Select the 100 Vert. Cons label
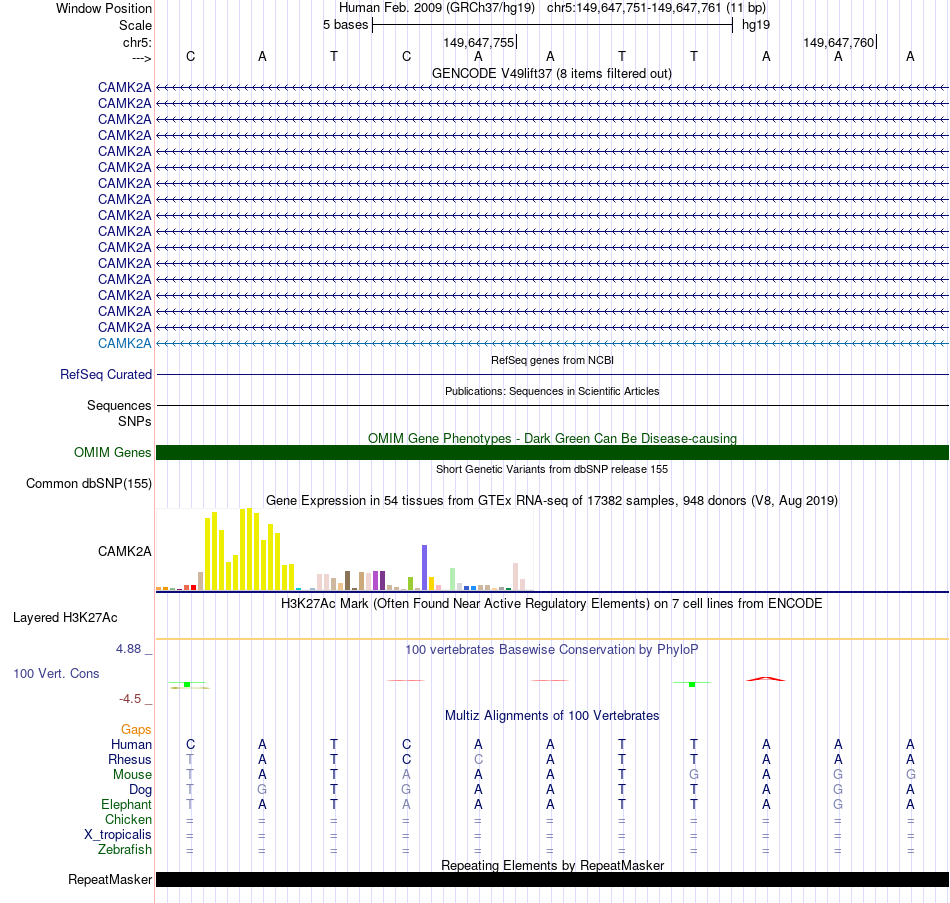The image size is (950, 903). [x=56, y=673]
